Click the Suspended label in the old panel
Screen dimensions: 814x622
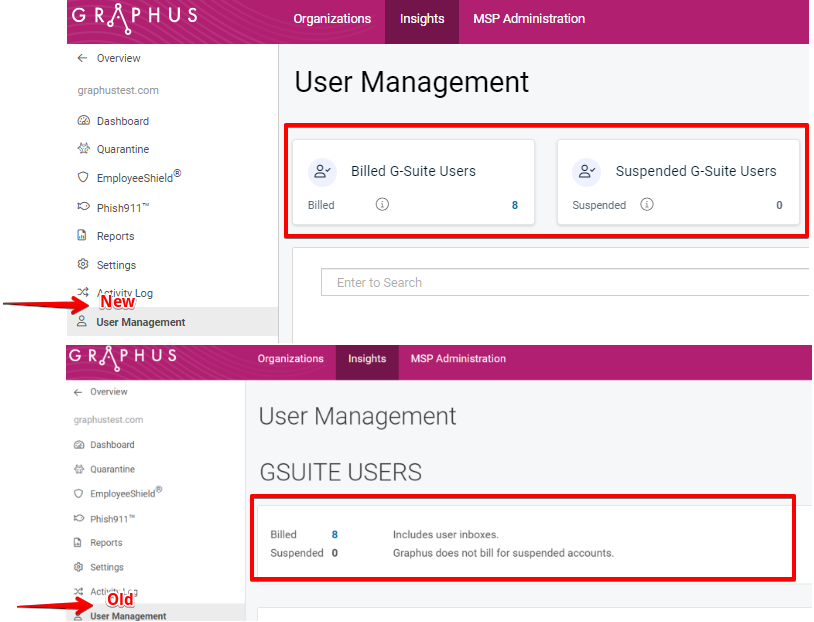[297, 553]
